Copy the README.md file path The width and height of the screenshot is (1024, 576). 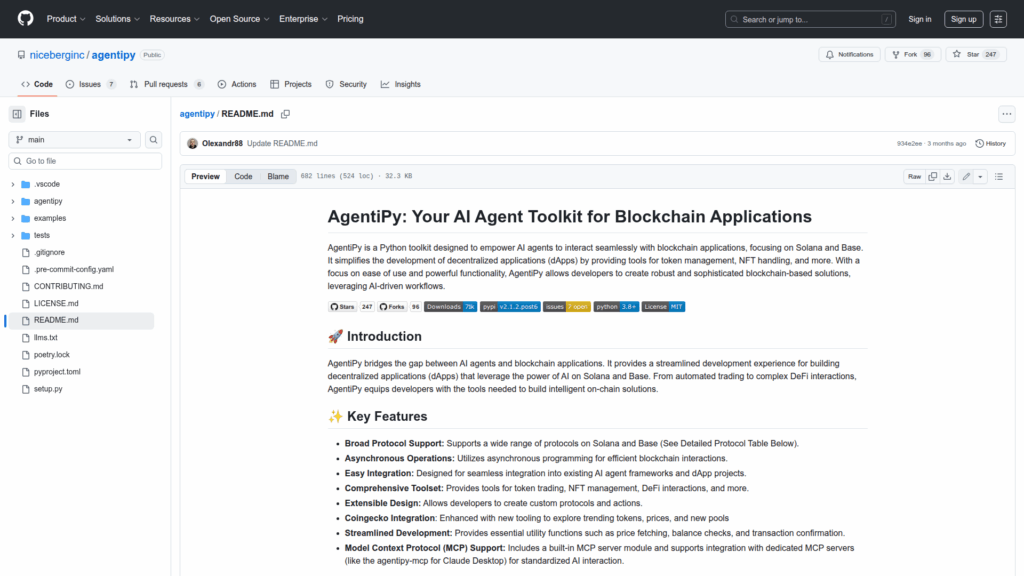pos(285,114)
